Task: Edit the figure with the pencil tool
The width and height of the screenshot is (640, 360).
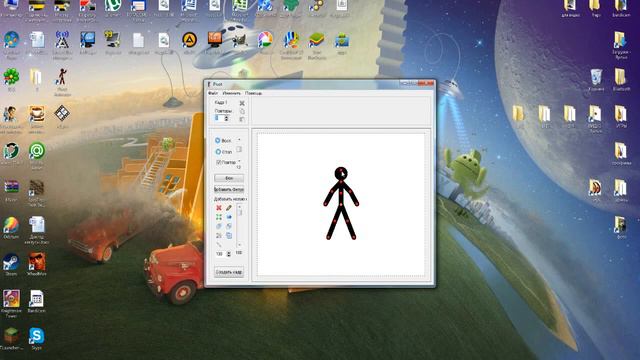Action: pyautogui.click(x=229, y=208)
